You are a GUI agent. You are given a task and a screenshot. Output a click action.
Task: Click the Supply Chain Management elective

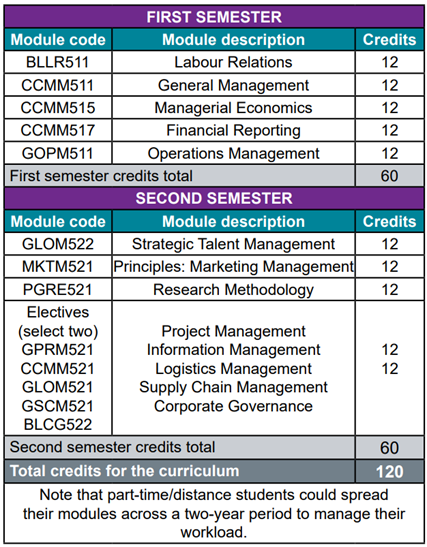point(233,388)
